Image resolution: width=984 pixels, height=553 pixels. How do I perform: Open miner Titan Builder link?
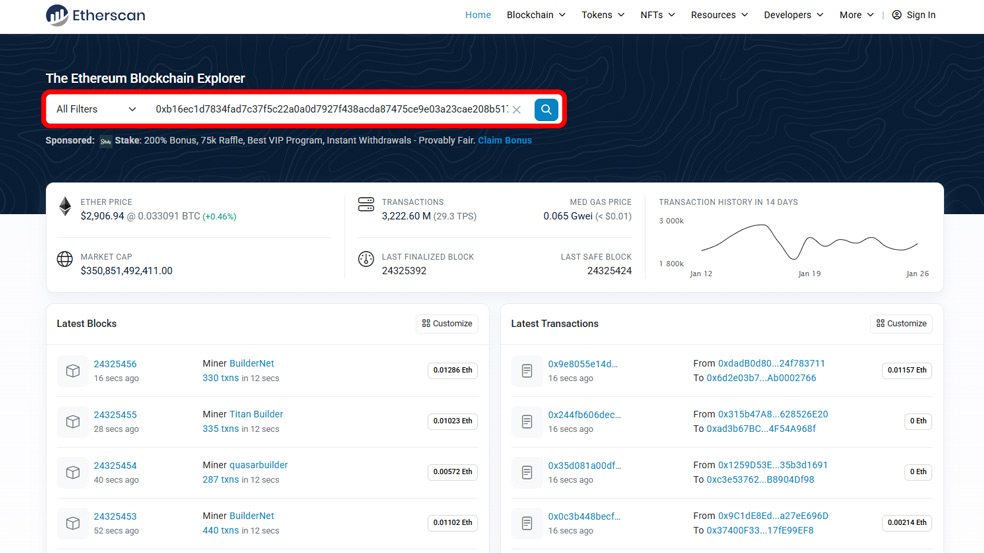pos(256,414)
